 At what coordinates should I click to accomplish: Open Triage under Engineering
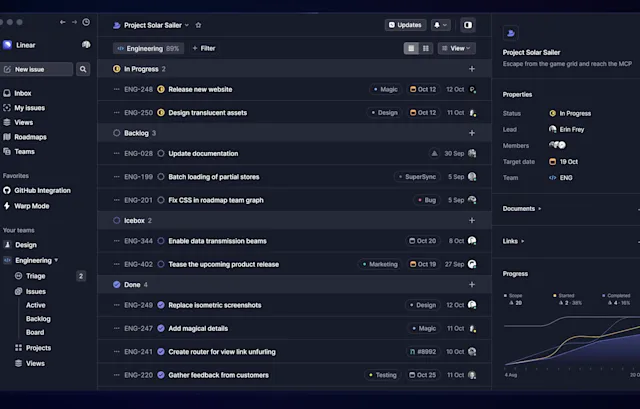(30, 276)
